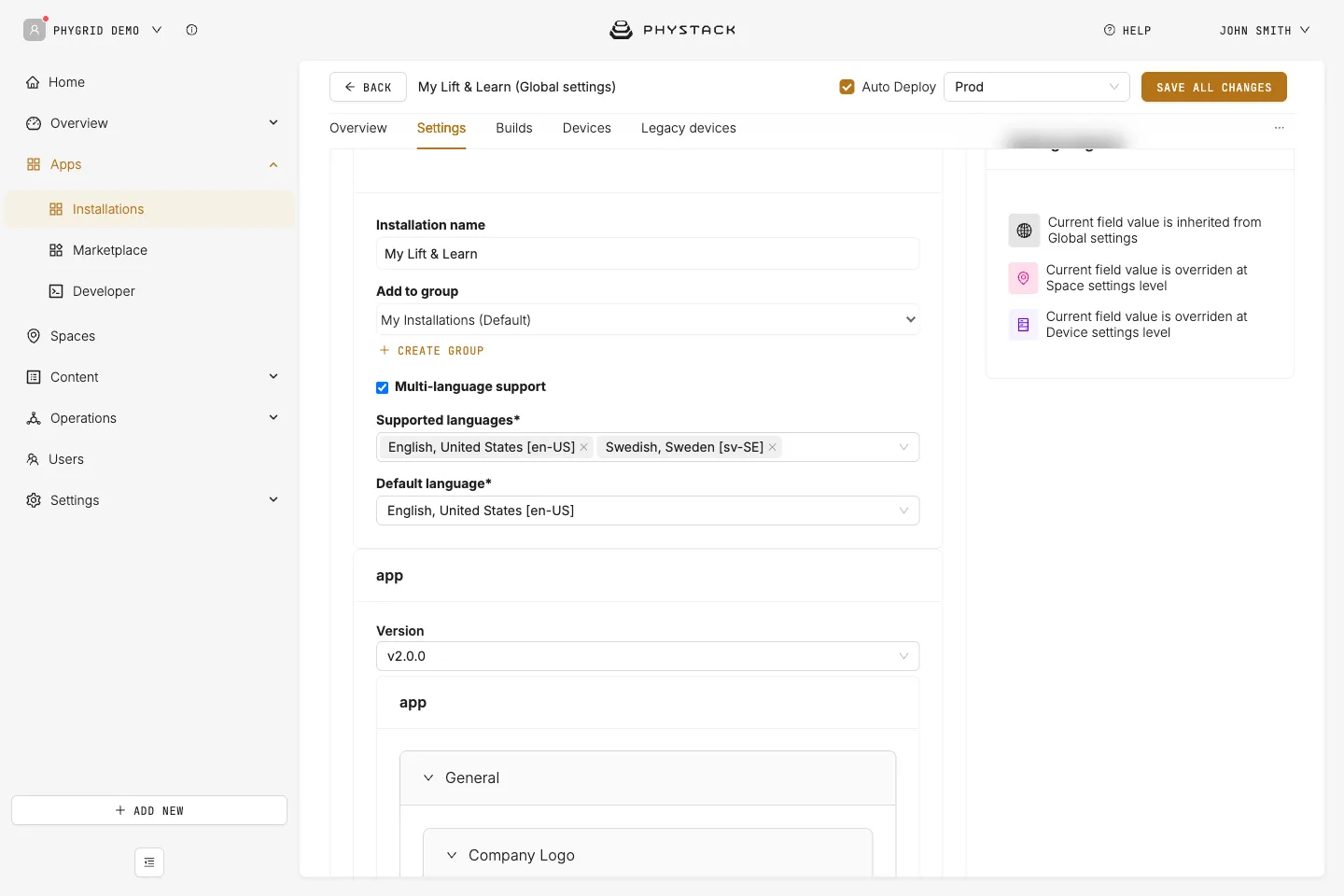
Task: Click the Home icon in sidebar
Action: [34, 82]
